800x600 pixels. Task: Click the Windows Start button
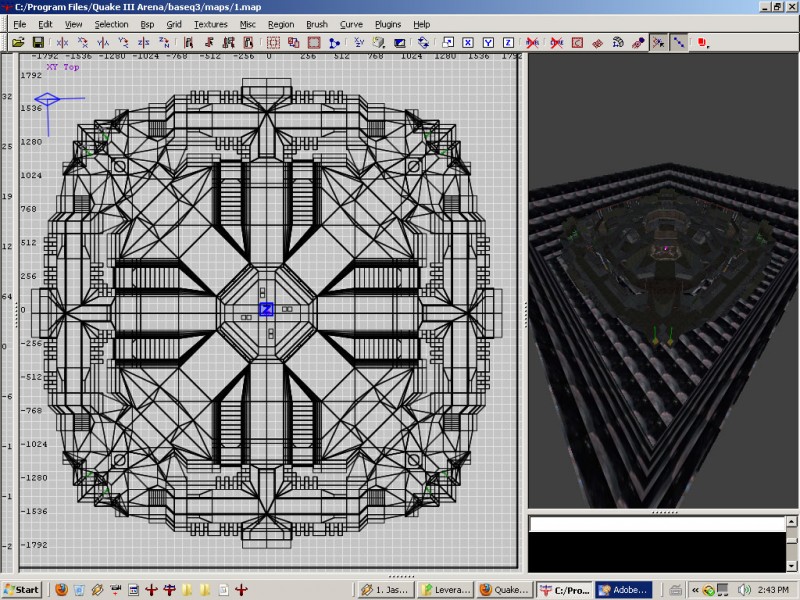(x=21, y=590)
